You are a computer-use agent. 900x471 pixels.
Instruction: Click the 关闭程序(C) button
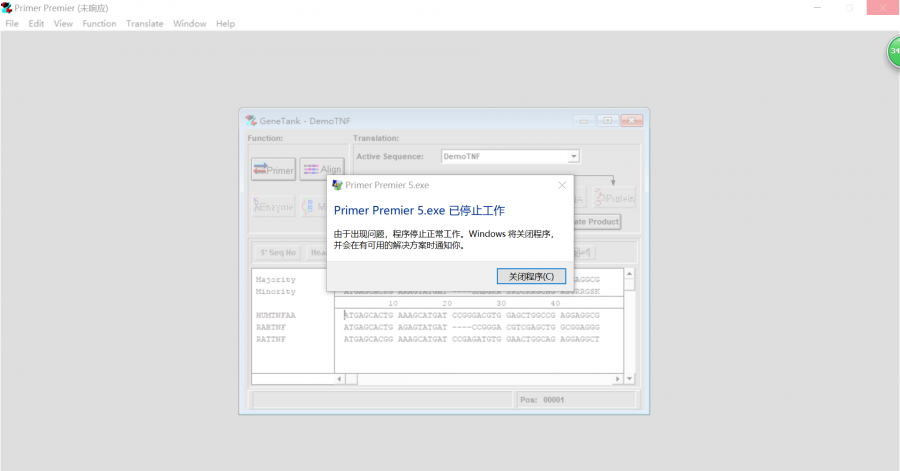pyautogui.click(x=531, y=277)
